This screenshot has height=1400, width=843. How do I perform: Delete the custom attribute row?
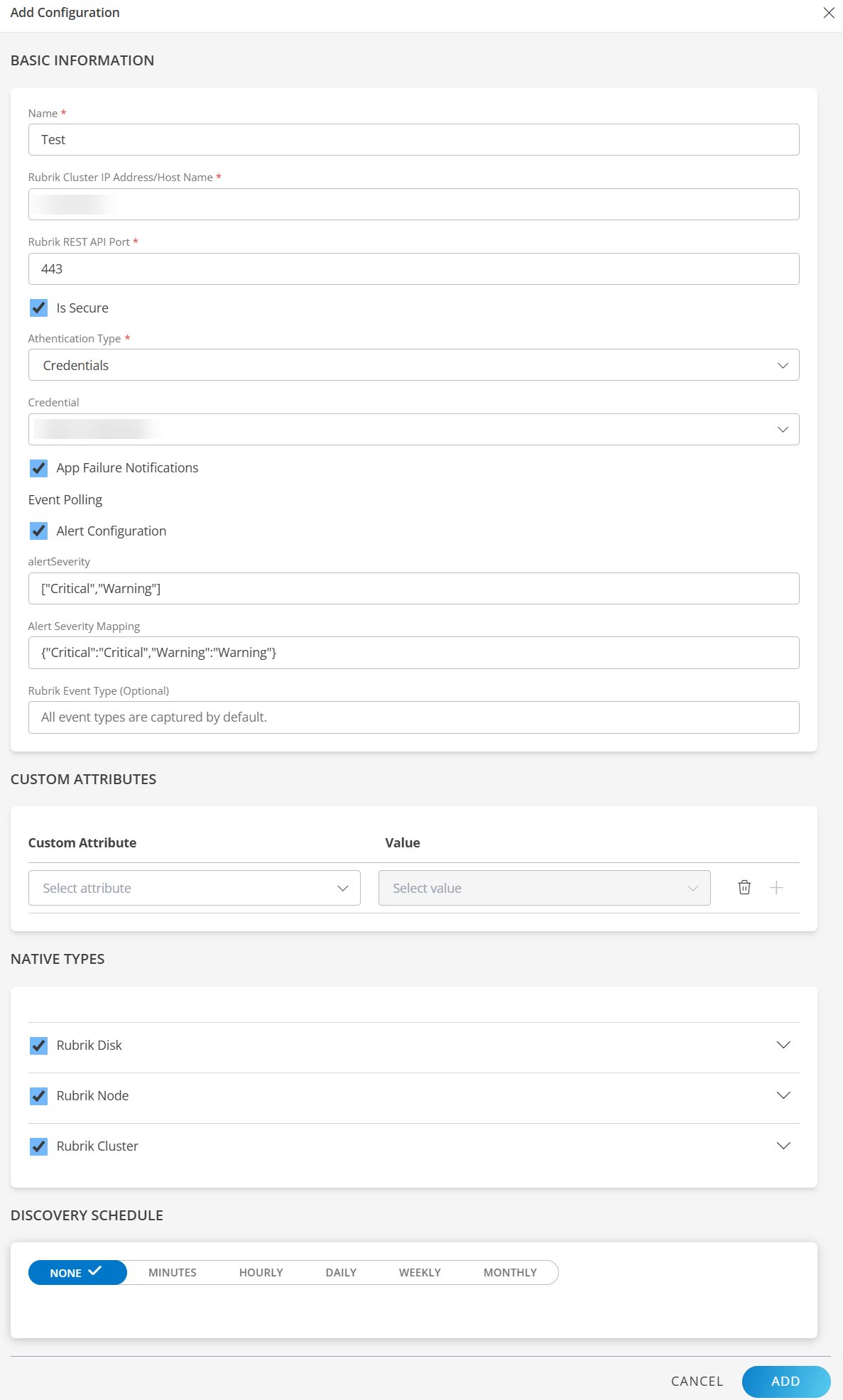click(744, 887)
